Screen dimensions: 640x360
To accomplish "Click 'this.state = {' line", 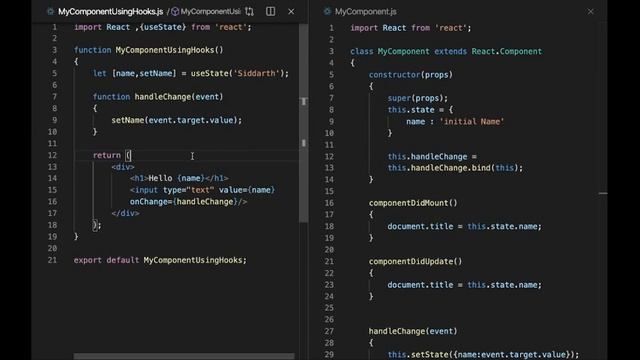I will pyautogui.click(x=420, y=110).
